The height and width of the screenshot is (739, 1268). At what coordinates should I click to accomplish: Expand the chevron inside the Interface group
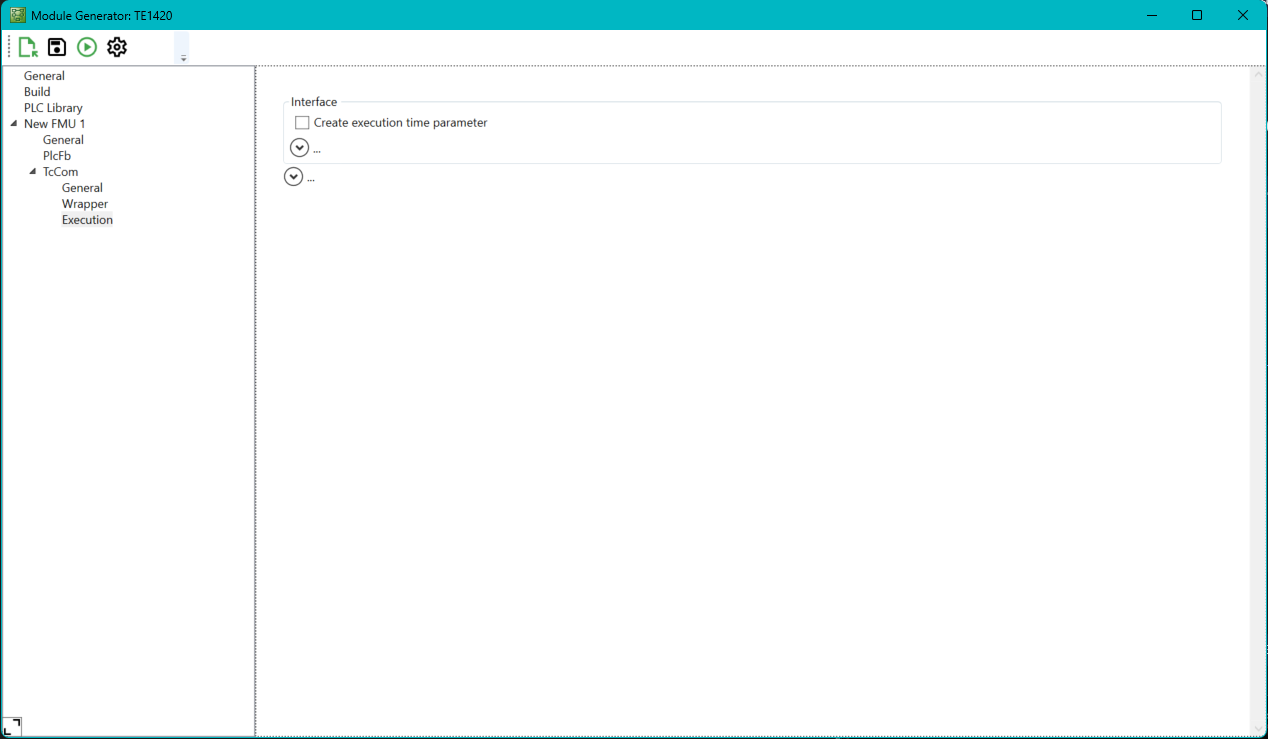point(299,147)
